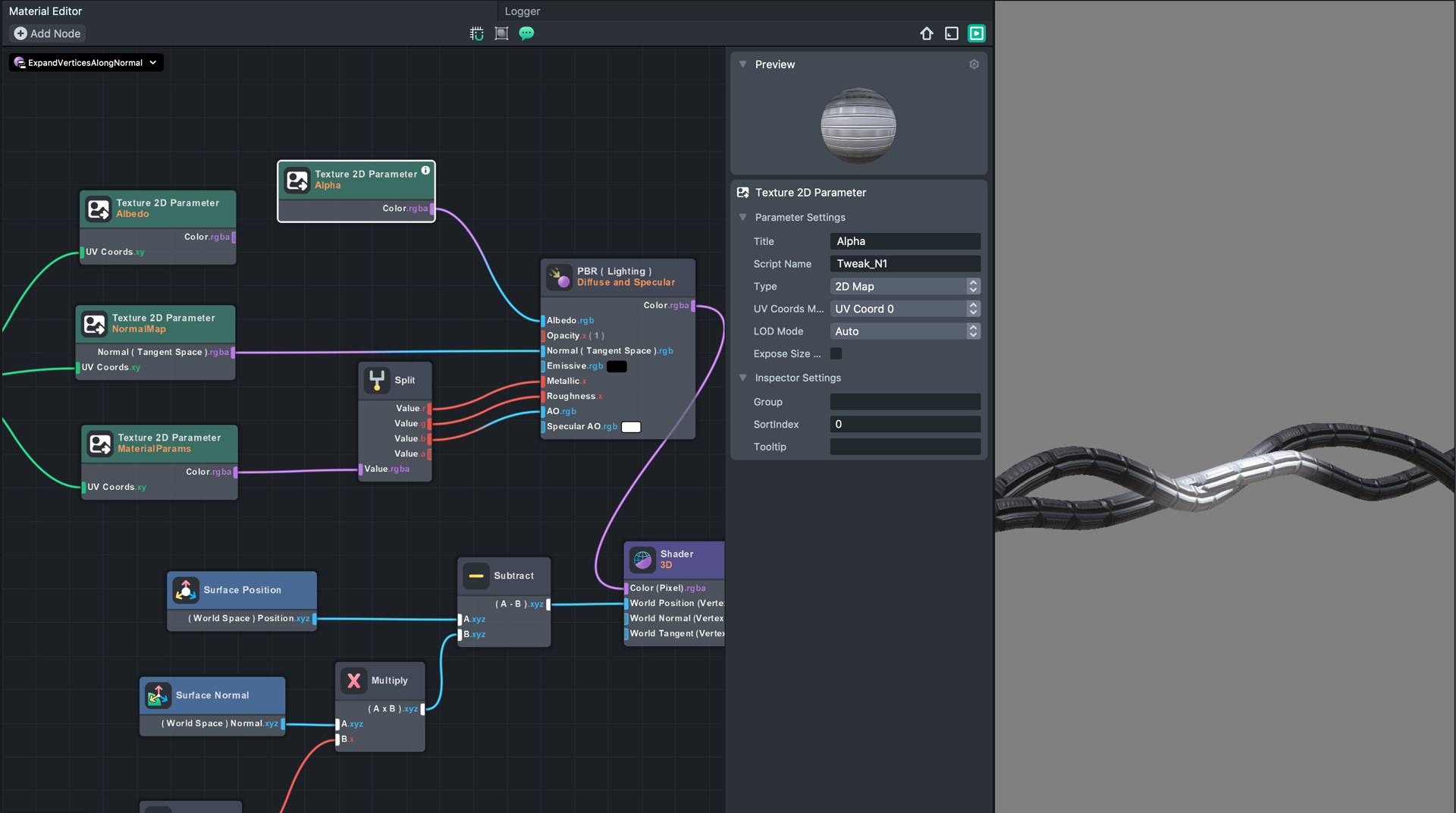Viewport: 1456px width, 813px height.
Task: Click the black Emissive color swatch
Action: click(617, 366)
